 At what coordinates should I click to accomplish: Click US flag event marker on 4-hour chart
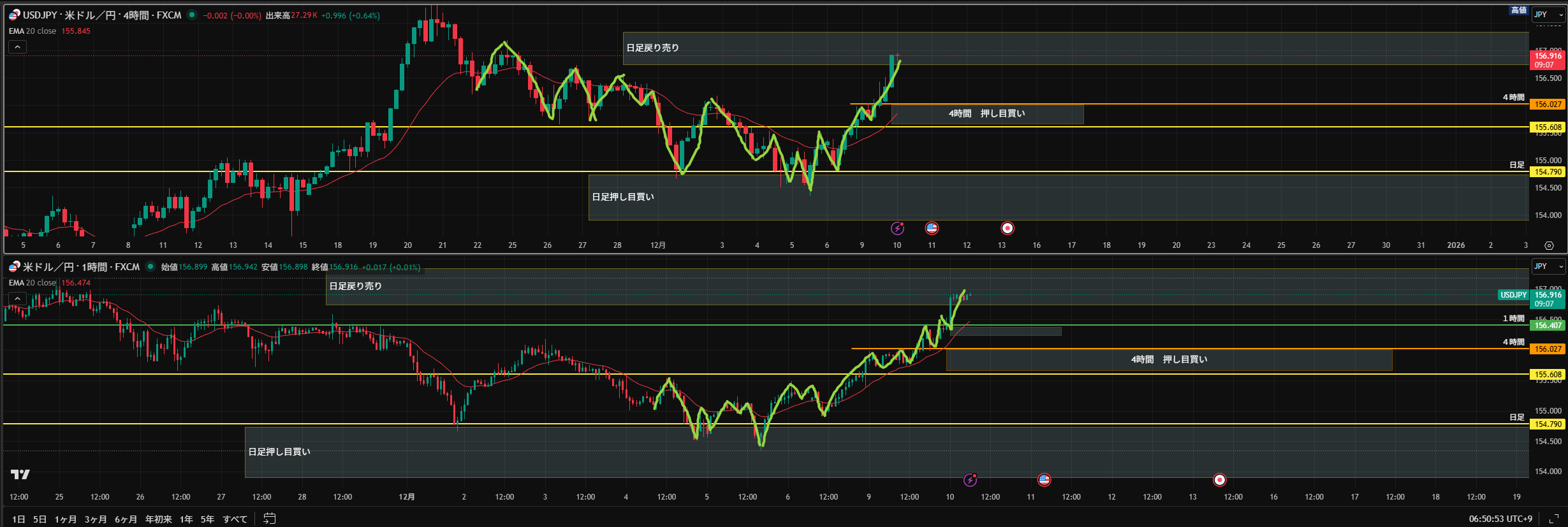932,228
